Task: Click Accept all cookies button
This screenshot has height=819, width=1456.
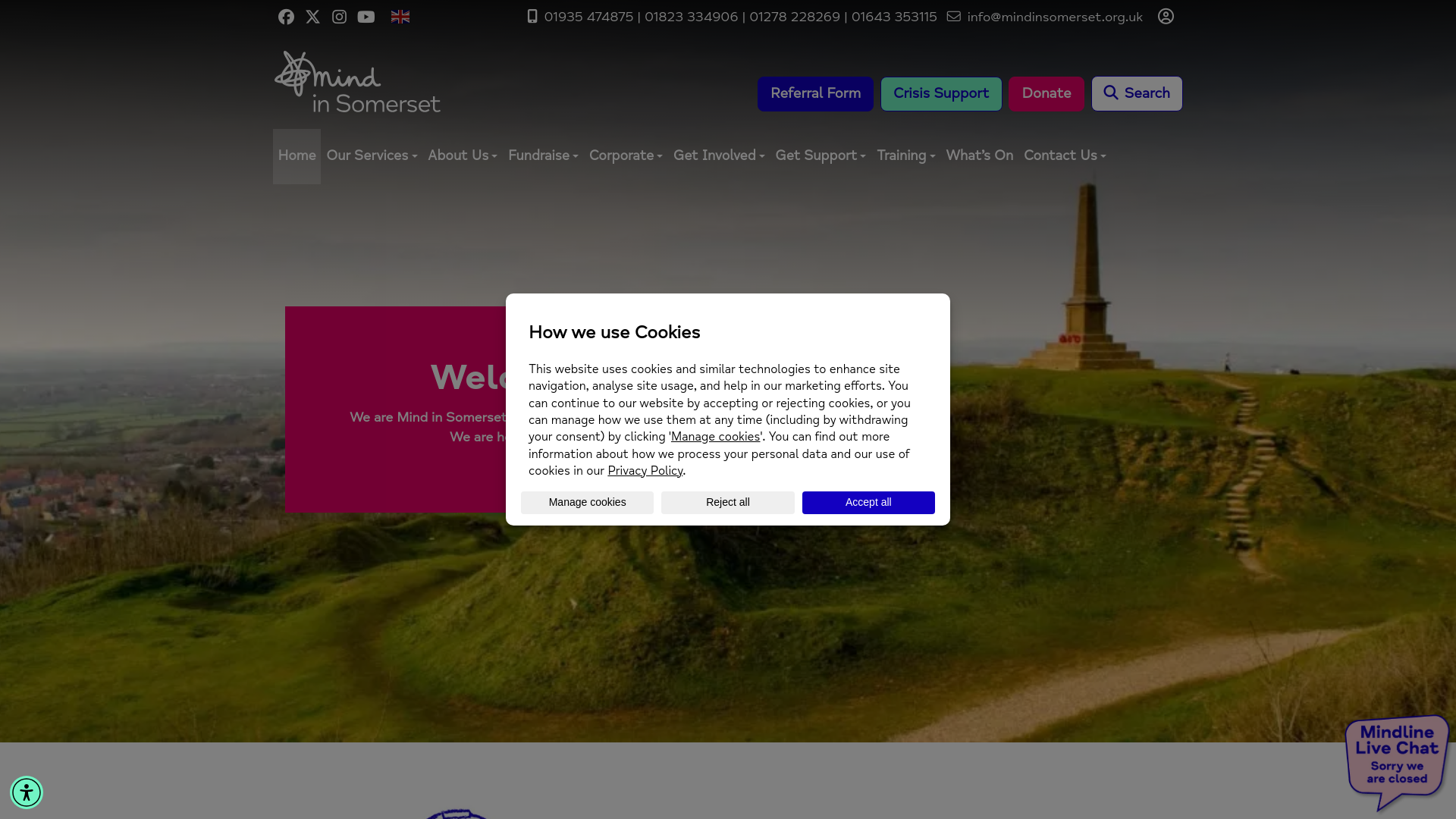Action: pos(868,503)
